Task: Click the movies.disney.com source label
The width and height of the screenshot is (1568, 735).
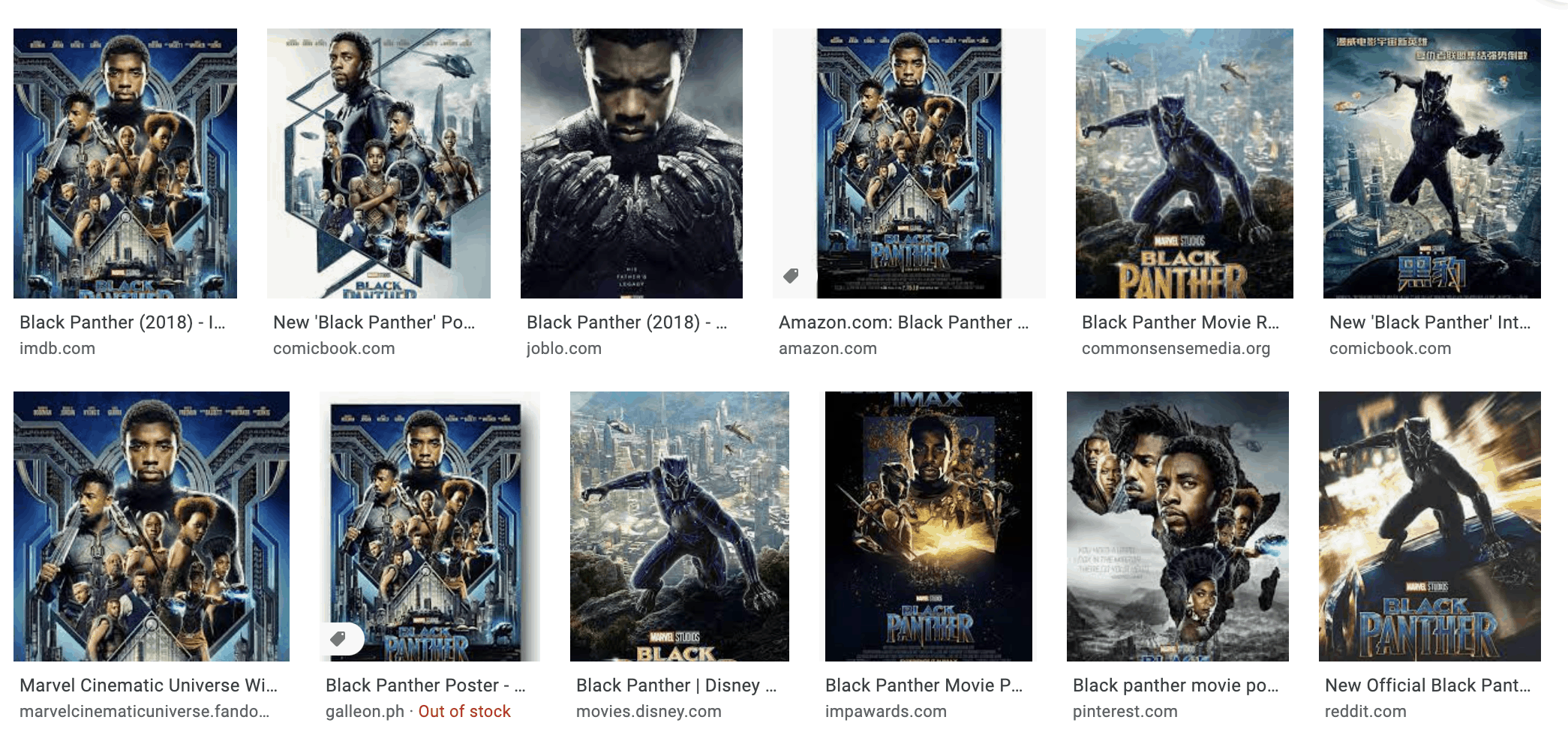Action: pos(649,712)
